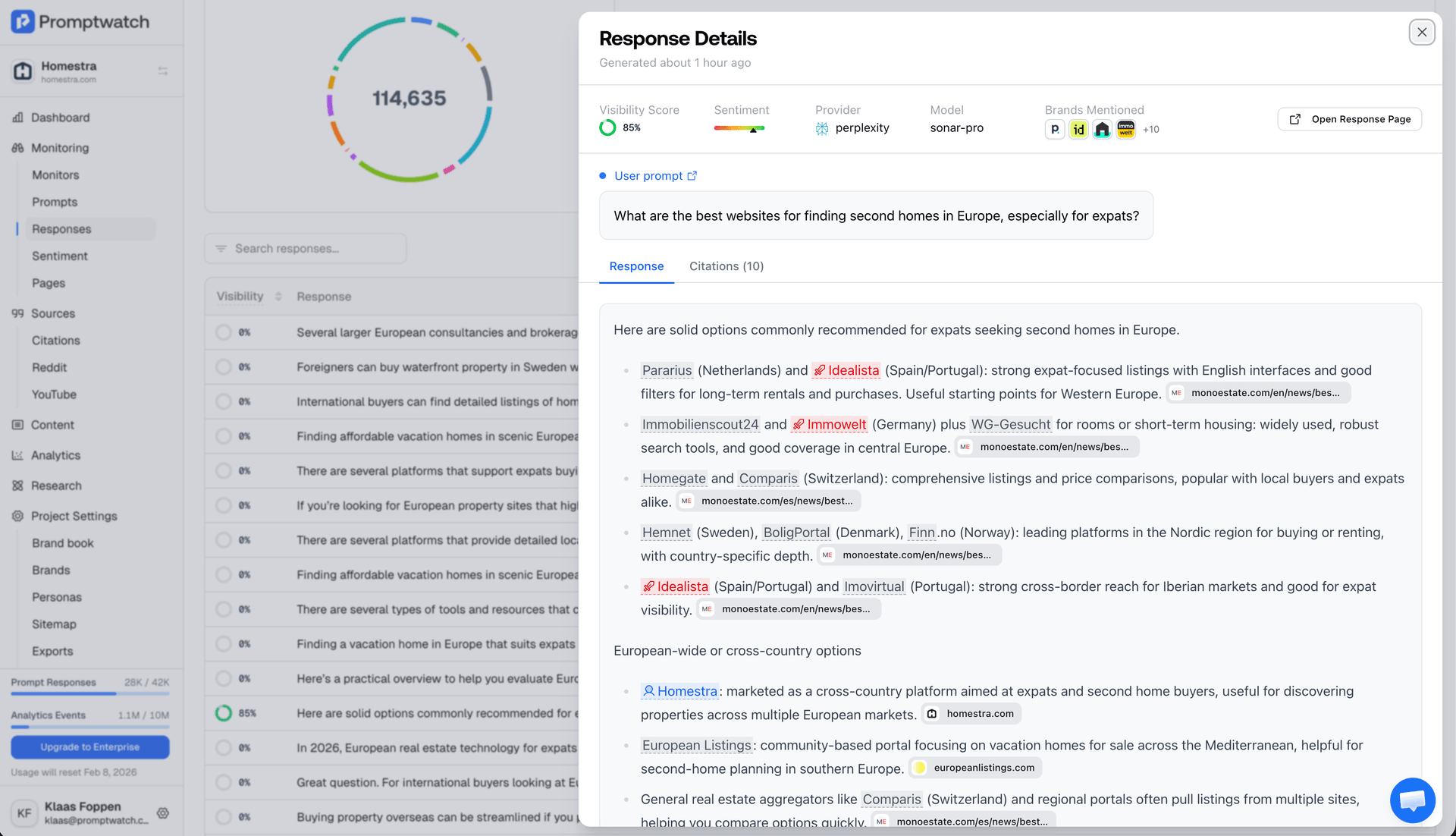Open the chat bubble in the corner

pyautogui.click(x=1412, y=800)
